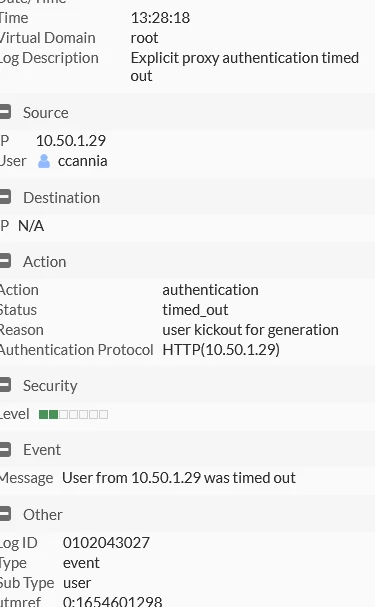Click the Reason field label
This screenshot has width=375, height=607.
[21, 330]
